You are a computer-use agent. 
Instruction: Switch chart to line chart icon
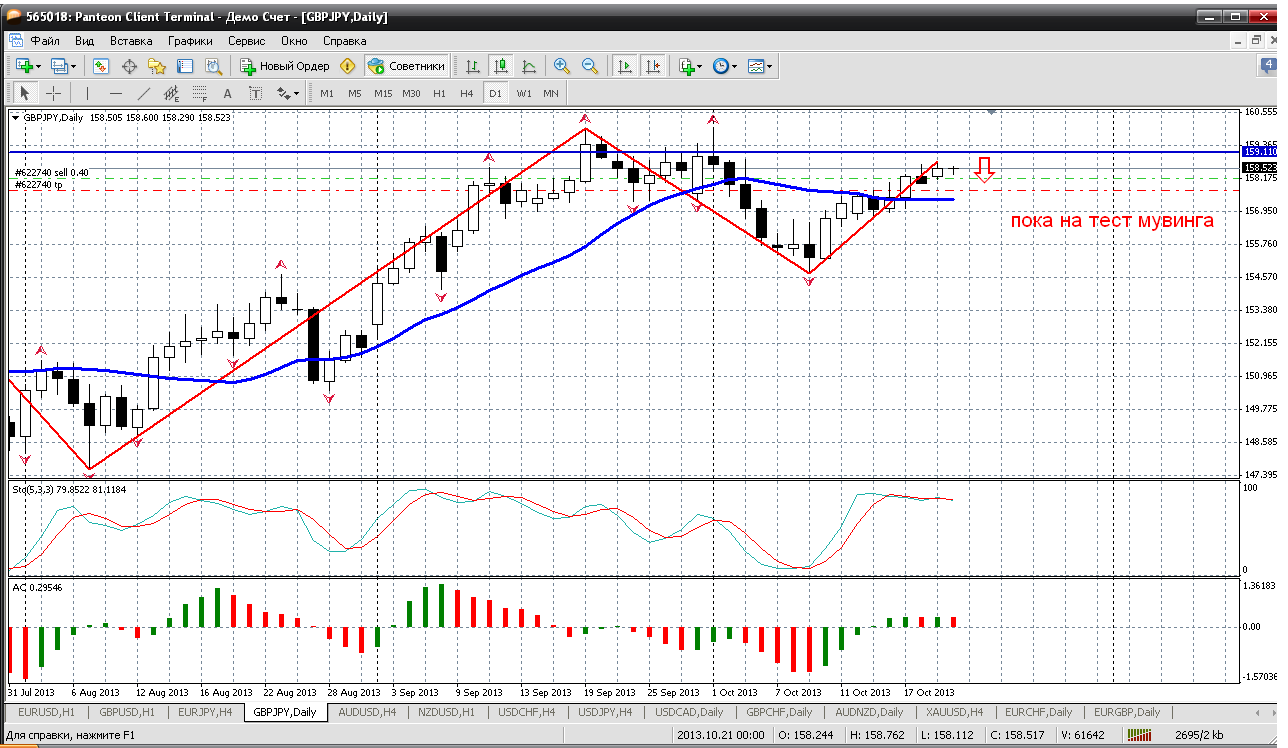[x=529, y=66]
